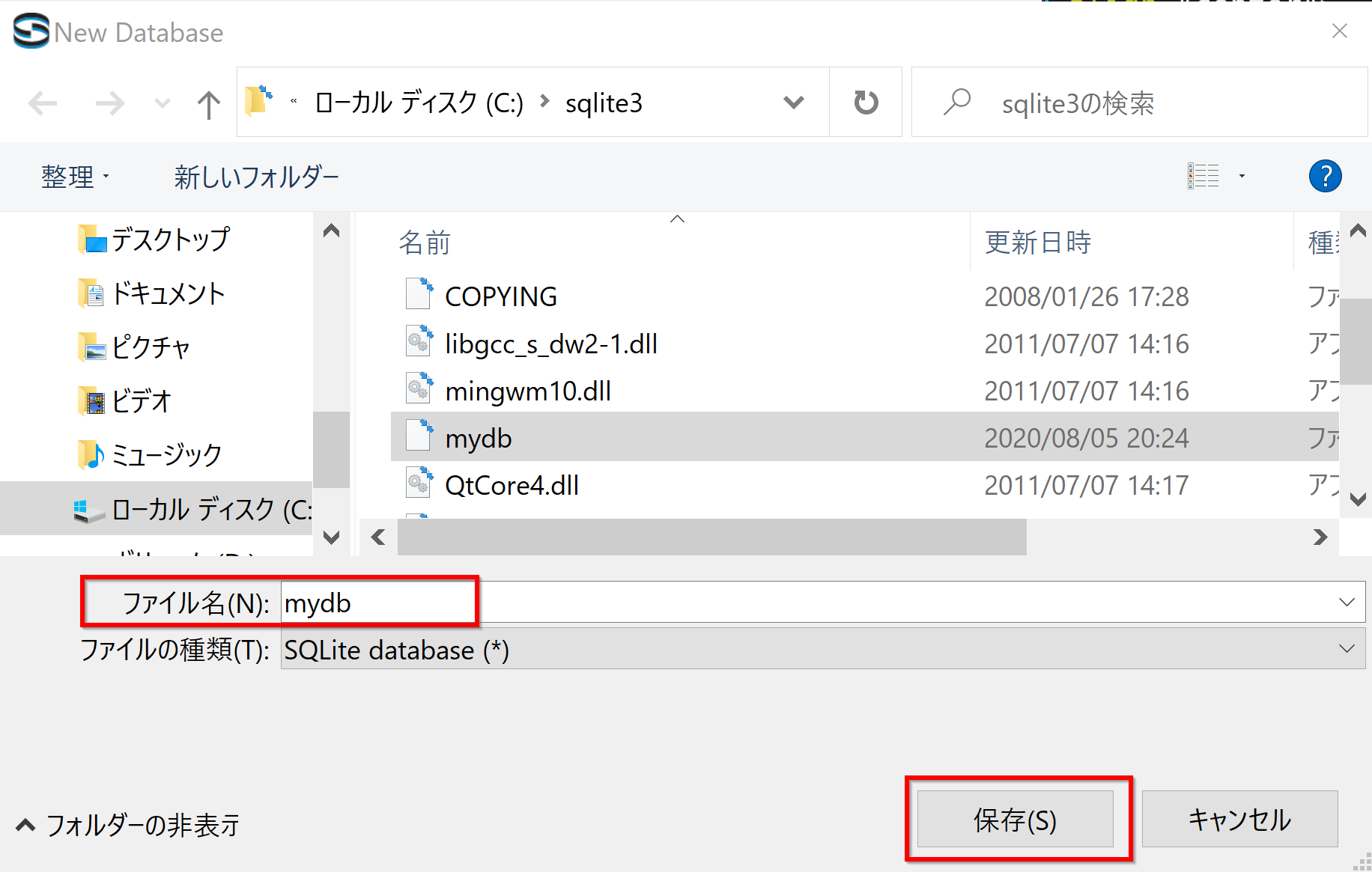Select the COPYING file
The image size is (1372, 872).
tap(500, 296)
